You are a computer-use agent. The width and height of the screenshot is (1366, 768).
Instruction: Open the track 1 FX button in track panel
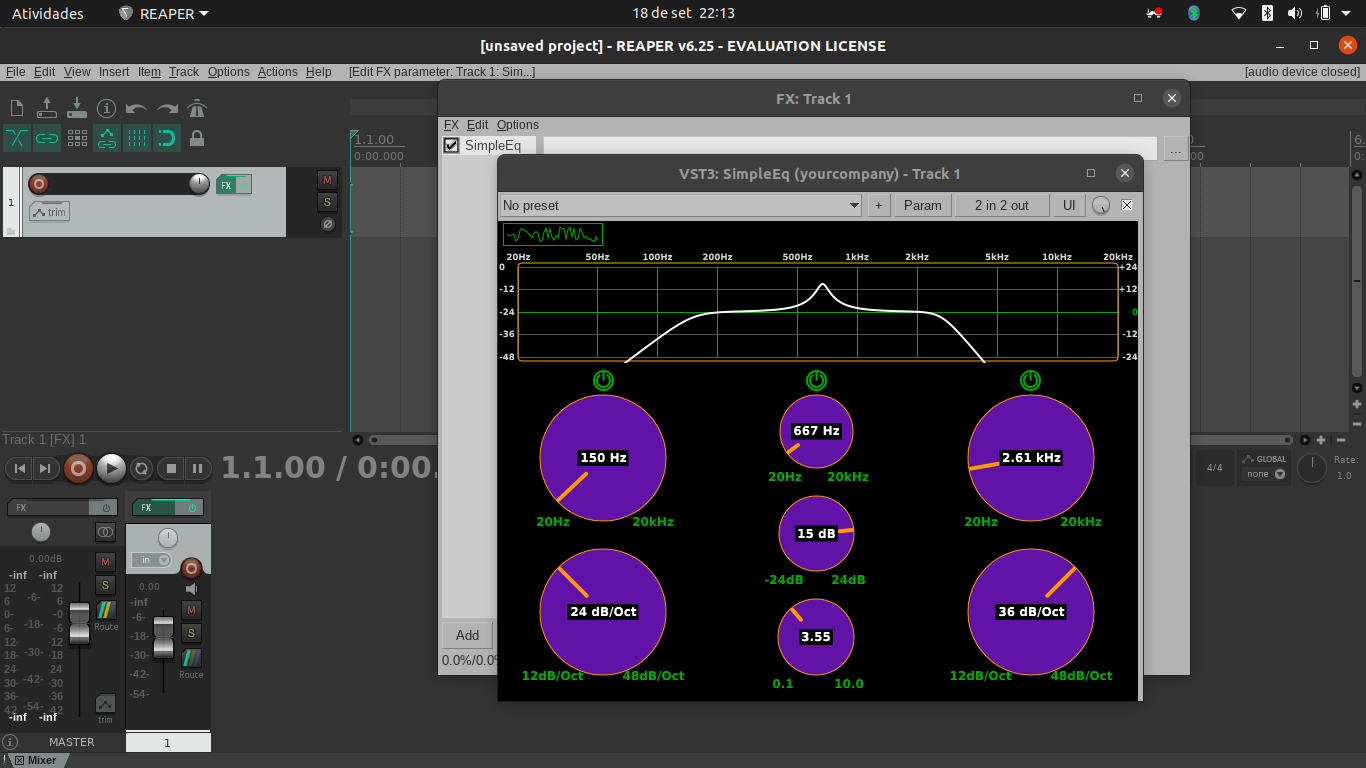[226, 185]
